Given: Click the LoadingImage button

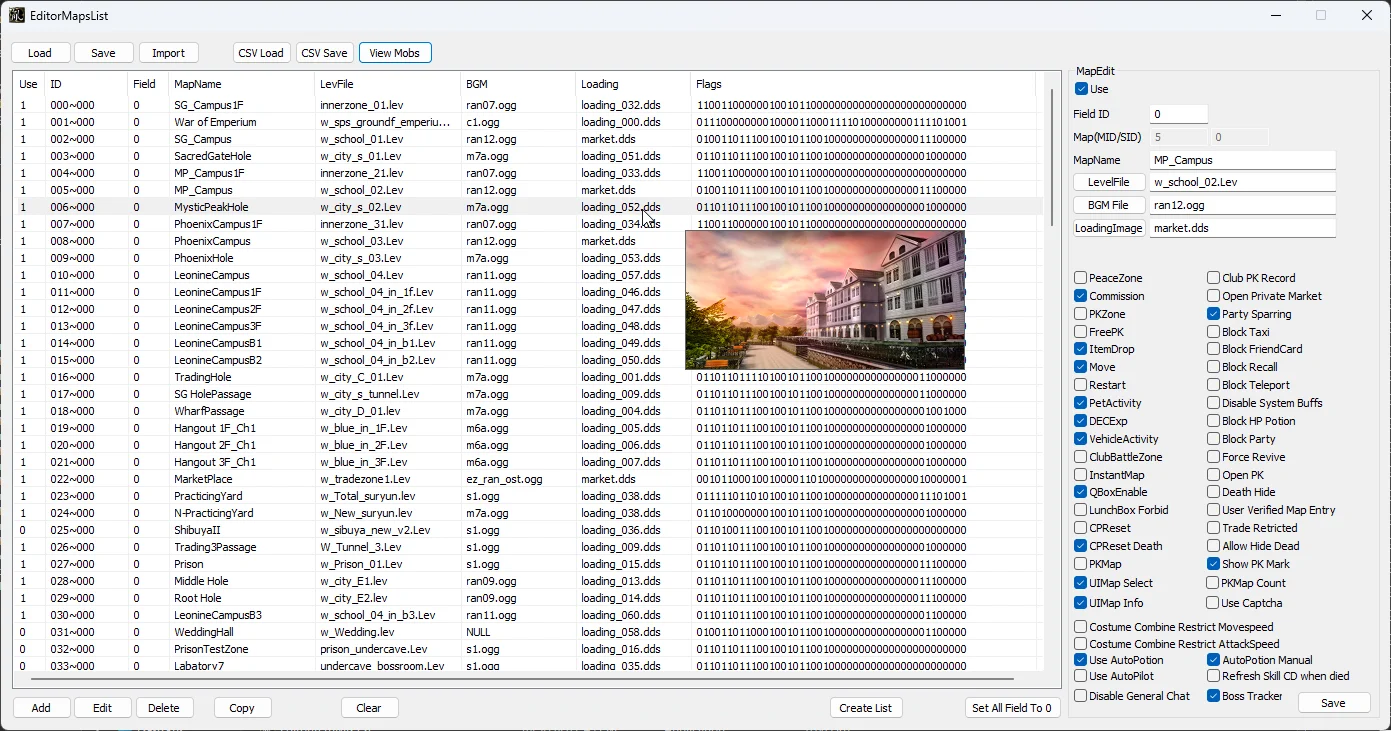Looking at the screenshot, I should point(1109,228).
